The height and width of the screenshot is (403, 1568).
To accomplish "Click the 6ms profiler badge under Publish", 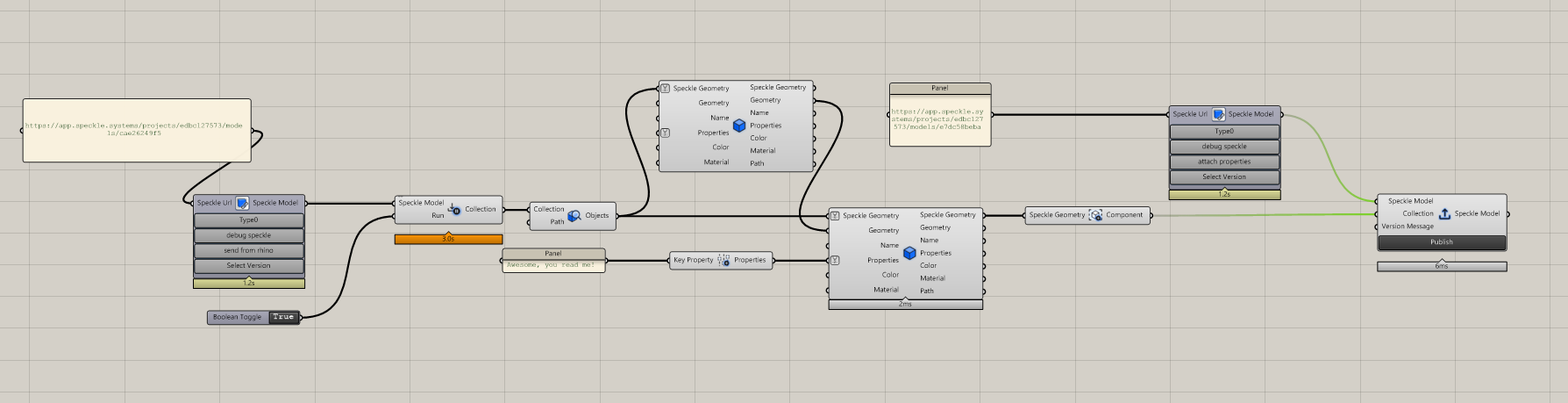I will point(1442,266).
